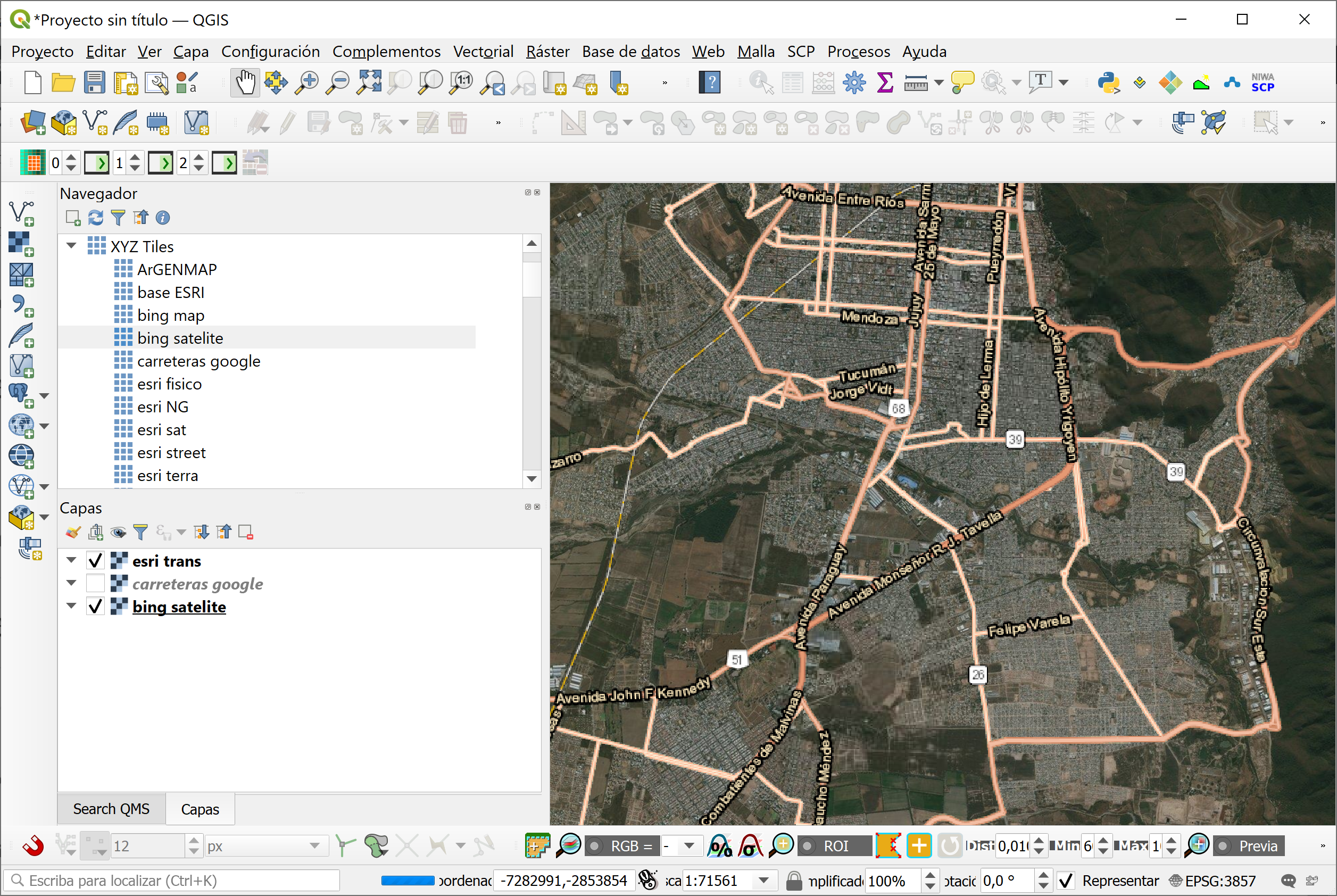This screenshot has width=1337, height=896.
Task: Click the New GeoPackage Layer icon
Action: pyautogui.click(x=63, y=123)
